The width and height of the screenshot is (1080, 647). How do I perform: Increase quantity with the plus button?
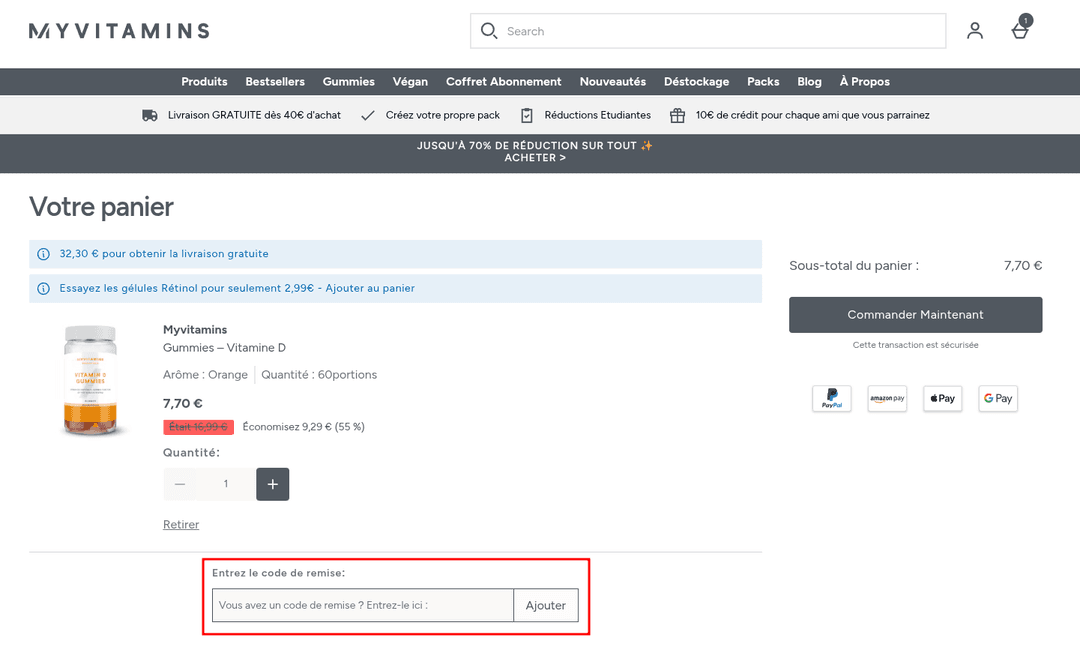273,484
